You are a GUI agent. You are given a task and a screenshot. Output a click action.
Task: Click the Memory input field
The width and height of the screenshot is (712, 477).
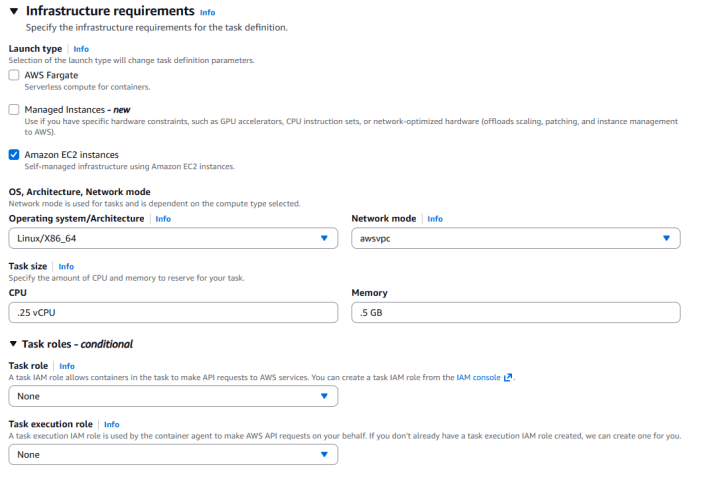[516, 312]
